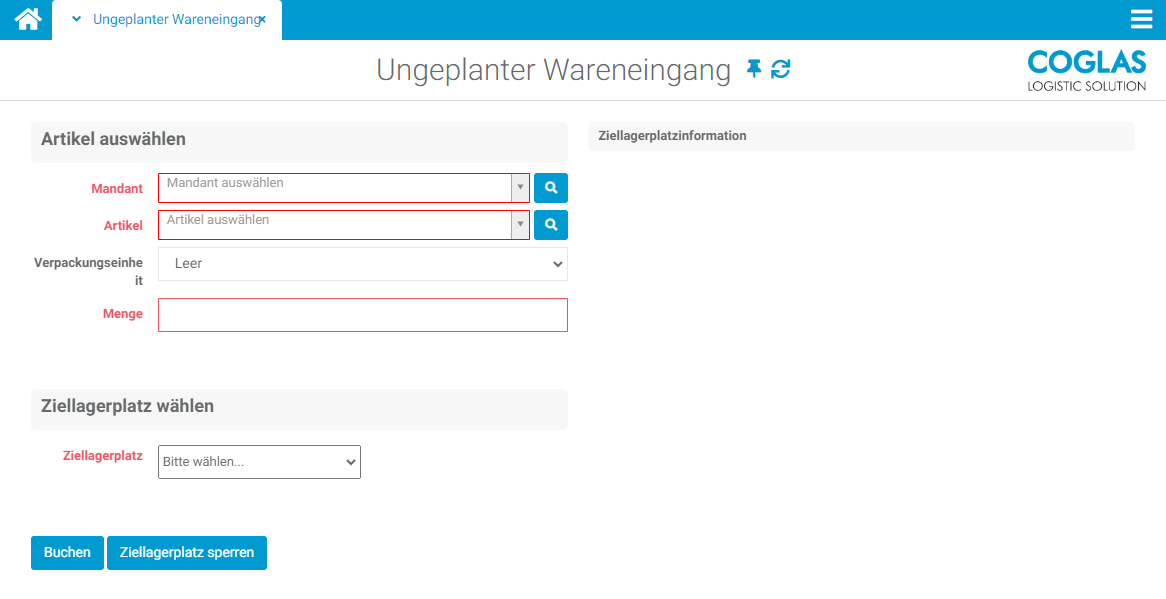Open the Verpackungseinheit dropdown showing Leer

[x=362, y=264]
